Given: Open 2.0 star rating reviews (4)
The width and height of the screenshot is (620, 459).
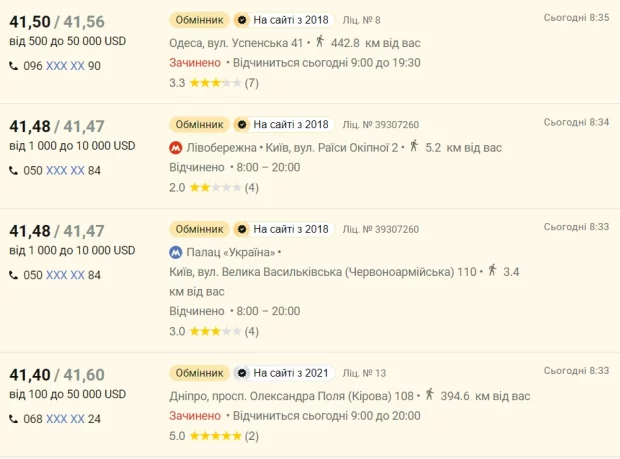Looking at the screenshot, I should coord(214,187).
